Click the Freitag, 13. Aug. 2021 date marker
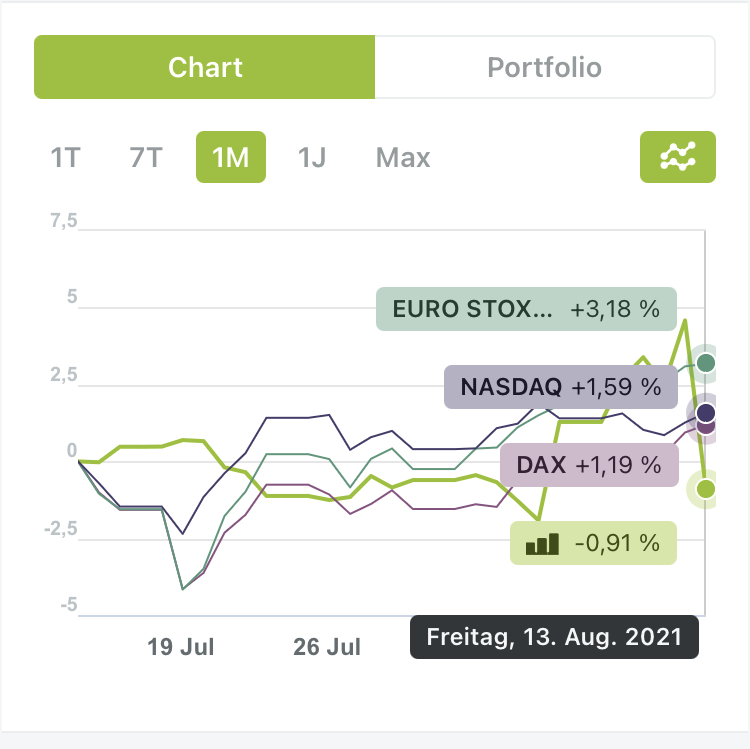The height and width of the screenshot is (749, 750). click(554, 637)
